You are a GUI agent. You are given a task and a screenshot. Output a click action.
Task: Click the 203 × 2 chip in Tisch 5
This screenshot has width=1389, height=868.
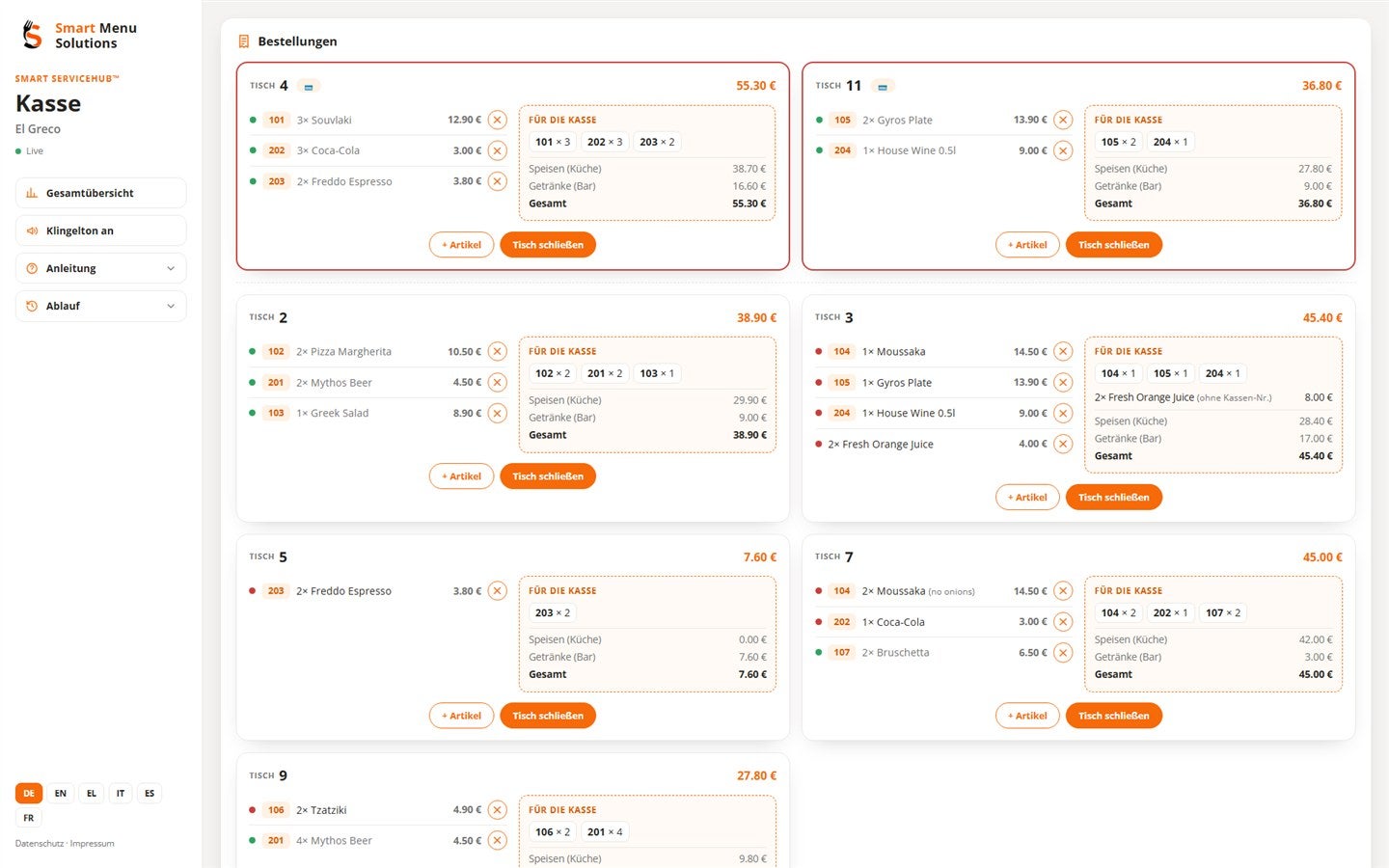tap(553, 612)
